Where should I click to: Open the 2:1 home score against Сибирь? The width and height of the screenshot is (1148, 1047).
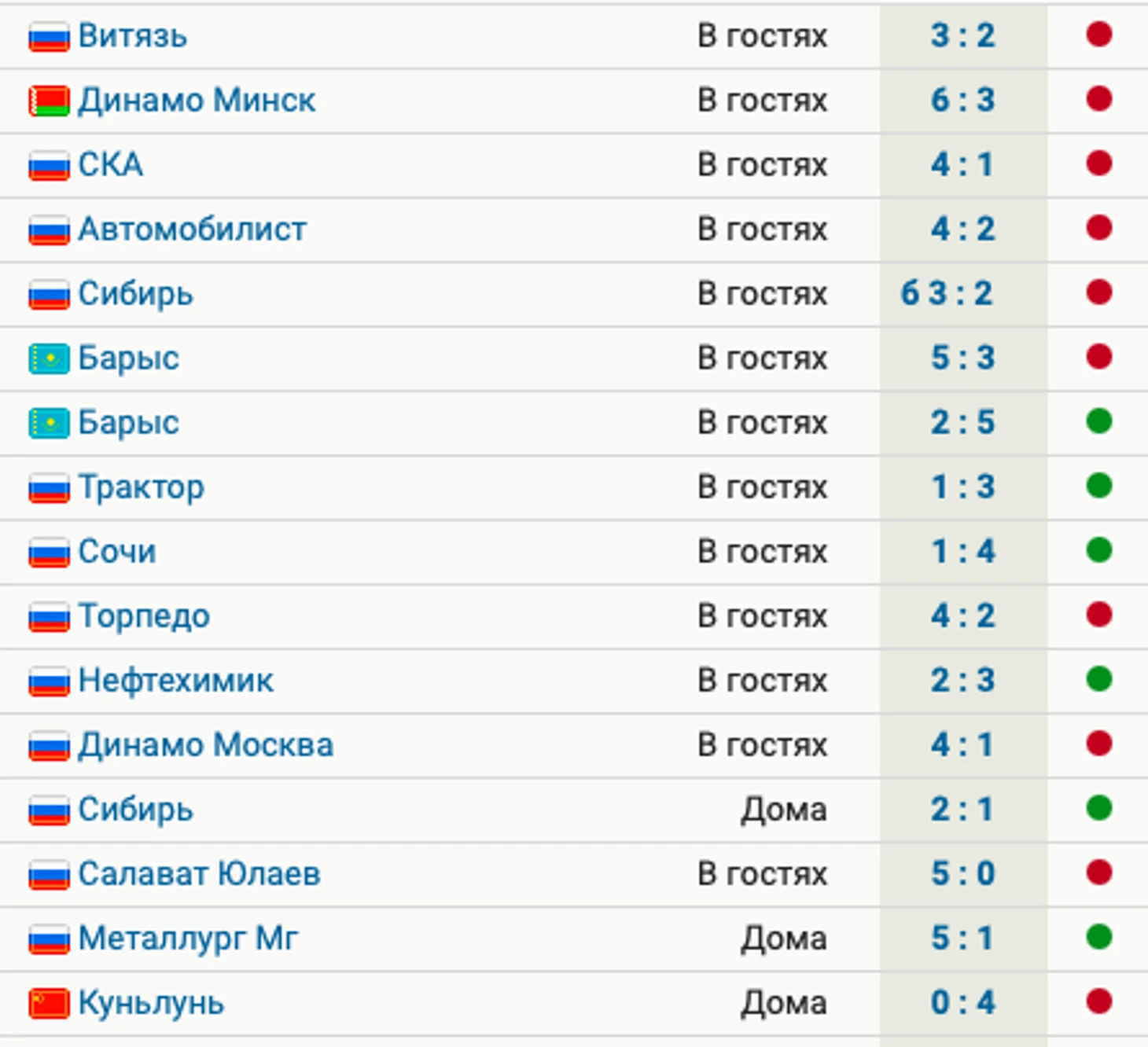click(x=962, y=809)
